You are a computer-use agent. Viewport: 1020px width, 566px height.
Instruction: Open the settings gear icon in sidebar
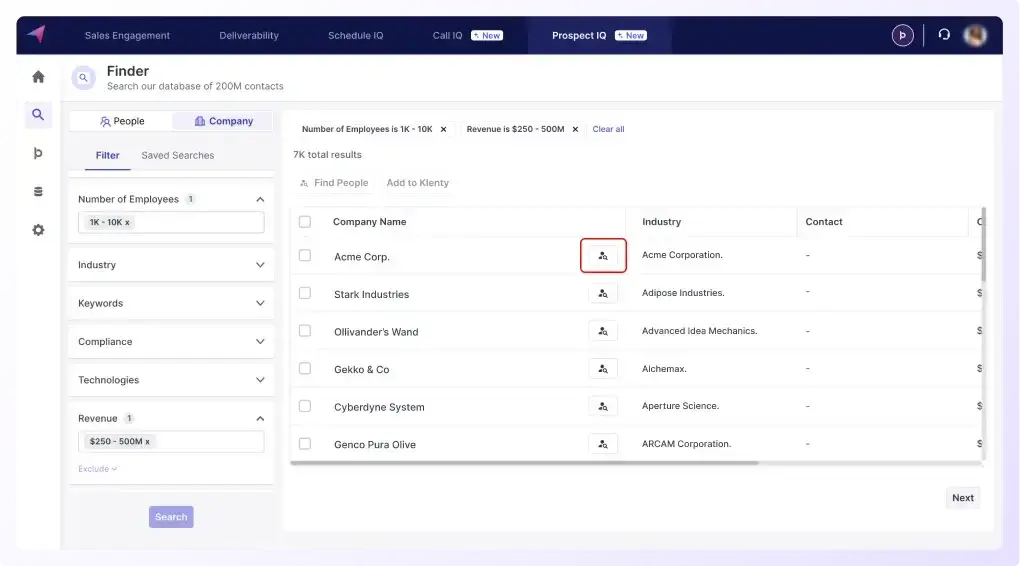38,230
